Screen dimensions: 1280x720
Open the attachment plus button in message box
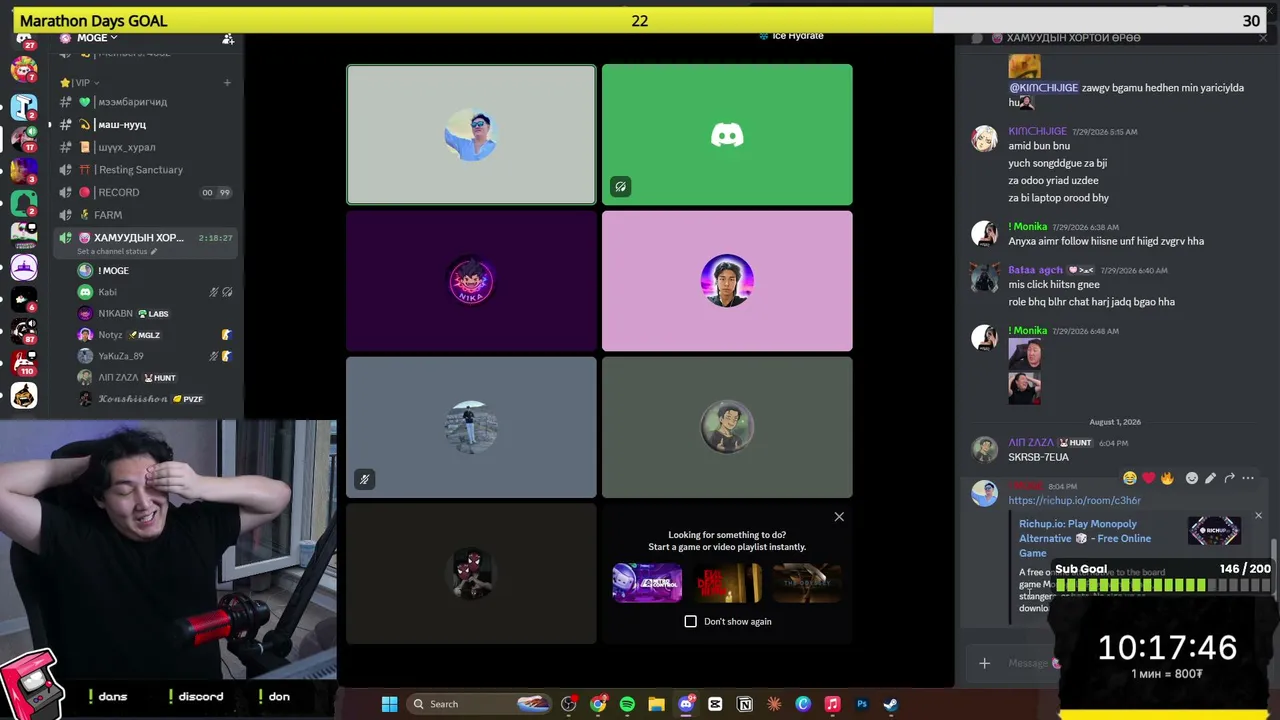984,663
